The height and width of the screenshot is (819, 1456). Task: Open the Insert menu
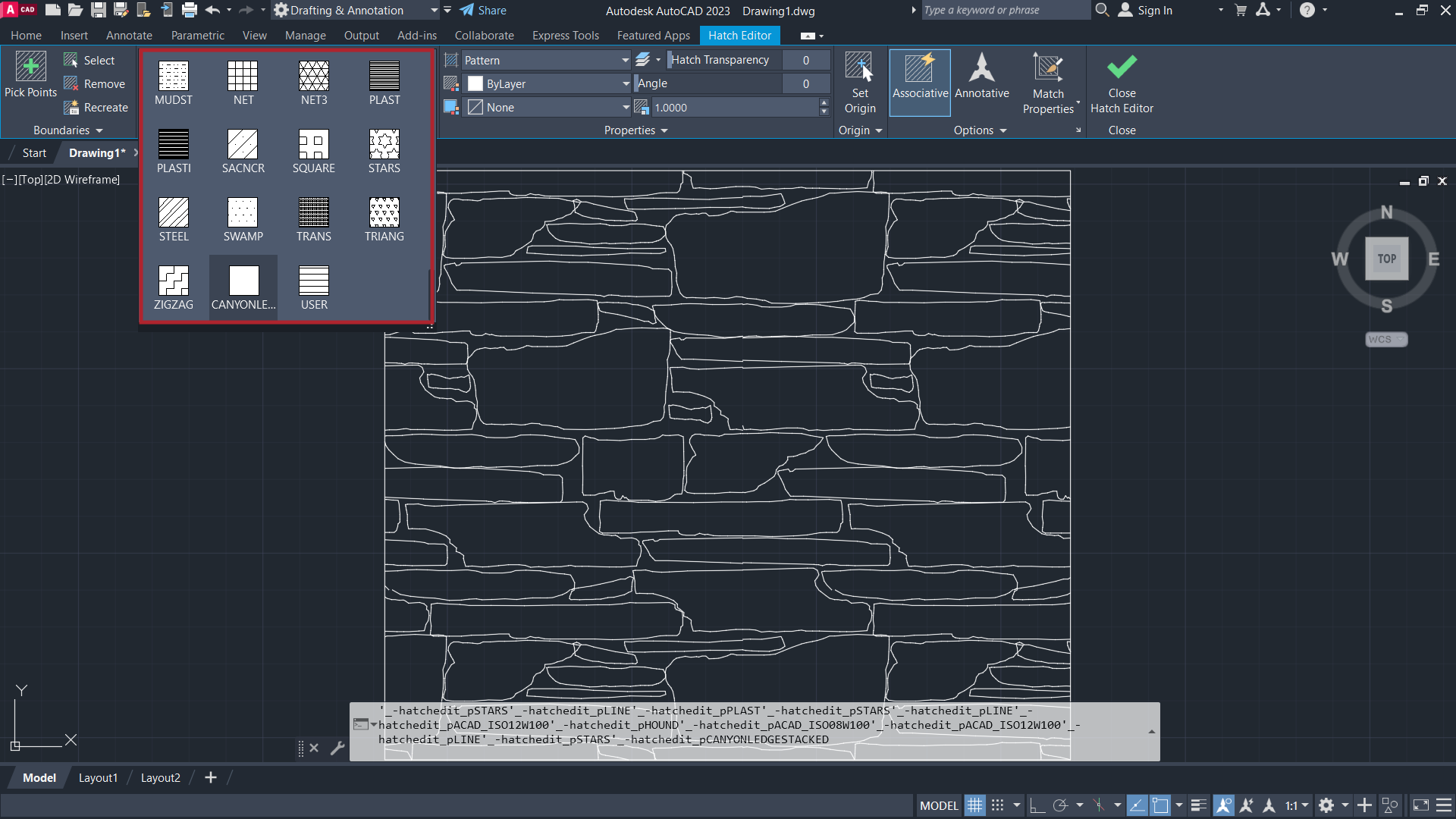tap(73, 35)
